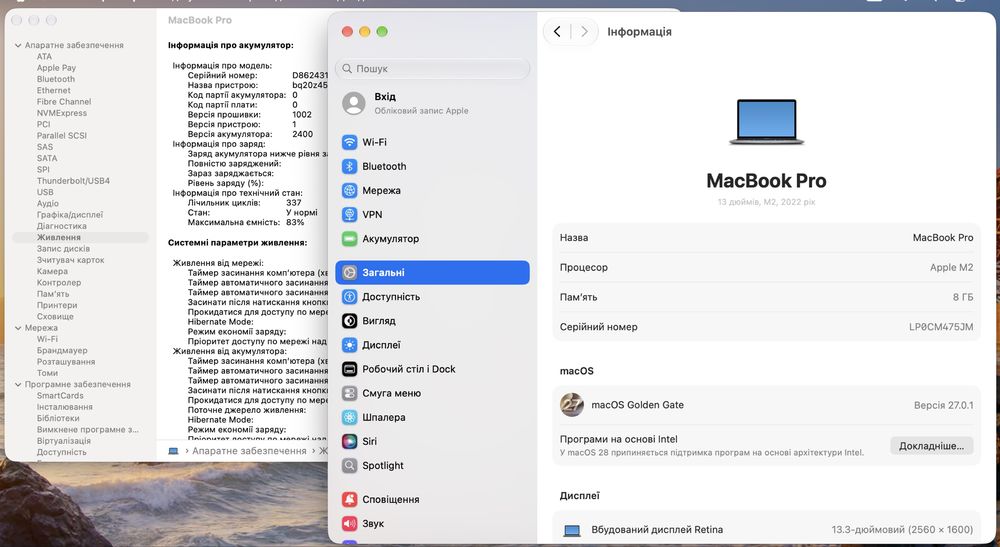Open Вигляд appearance settings
The height and width of the screenshot is (547, 1000).
432,321
